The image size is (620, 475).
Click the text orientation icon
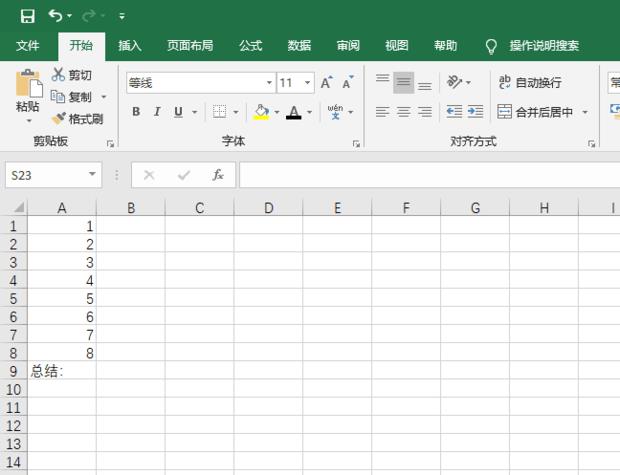click(x=456, y=83)
